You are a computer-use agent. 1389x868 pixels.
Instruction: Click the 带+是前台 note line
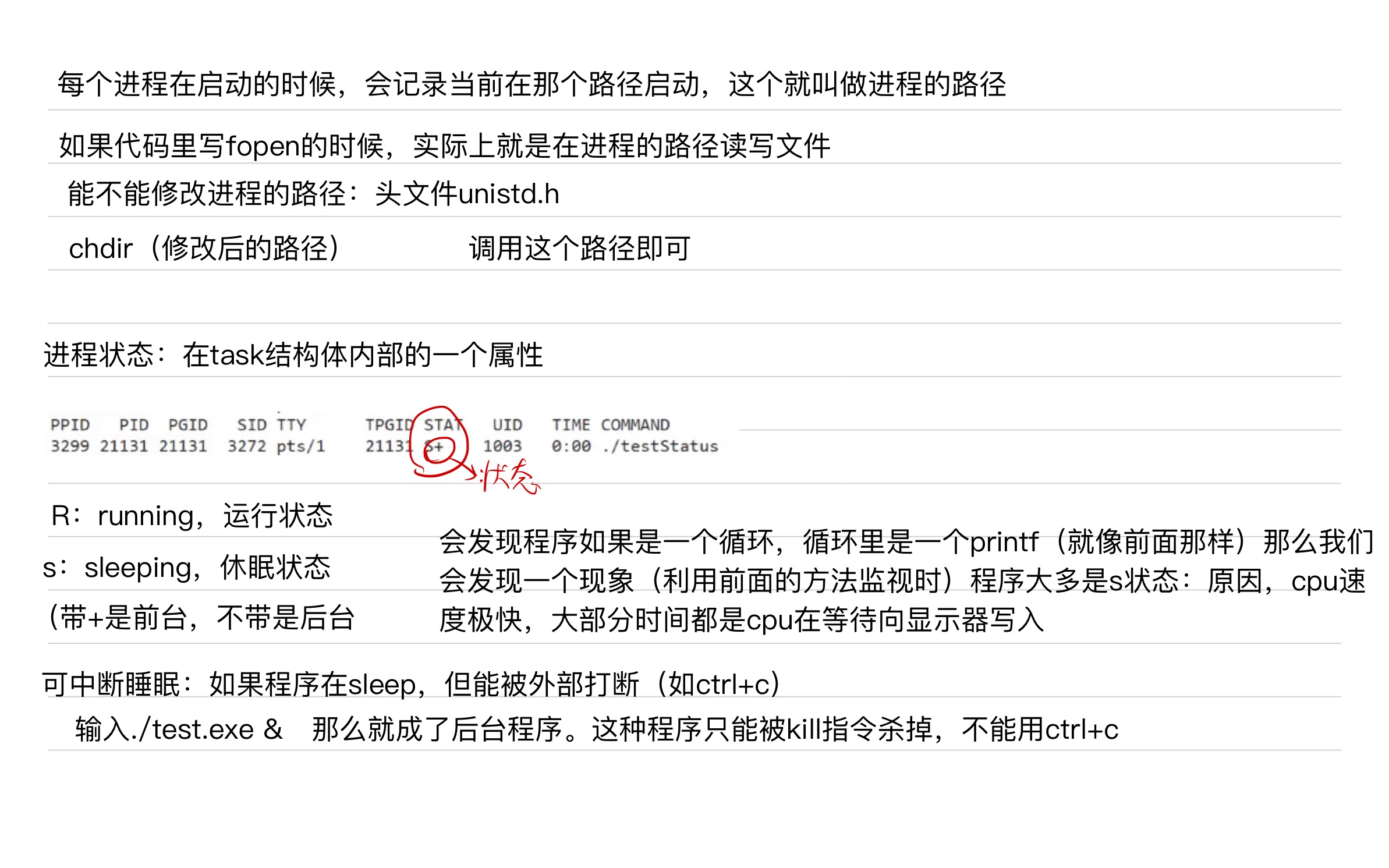pos(201,618)
